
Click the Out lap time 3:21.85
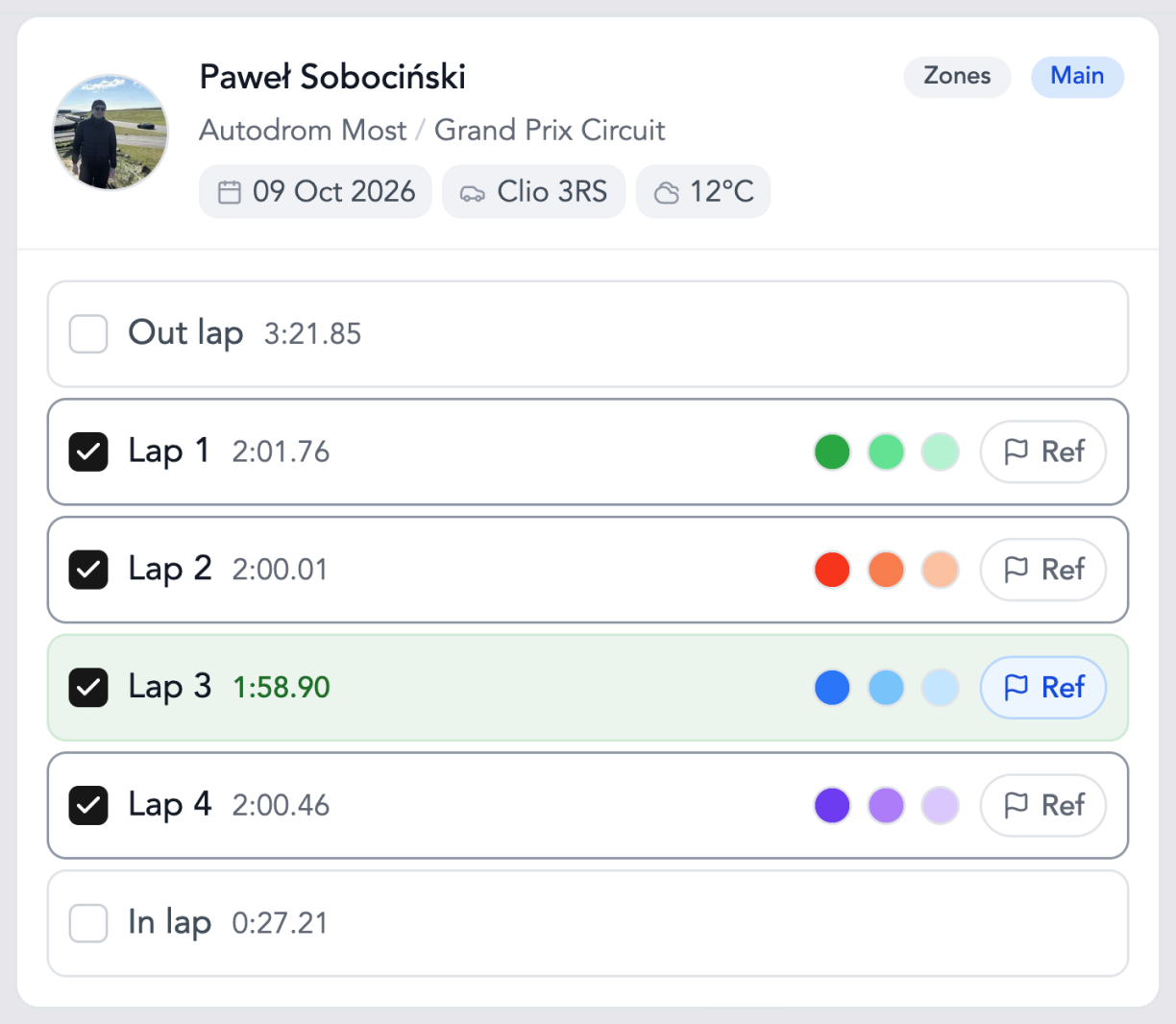(312, 334)
